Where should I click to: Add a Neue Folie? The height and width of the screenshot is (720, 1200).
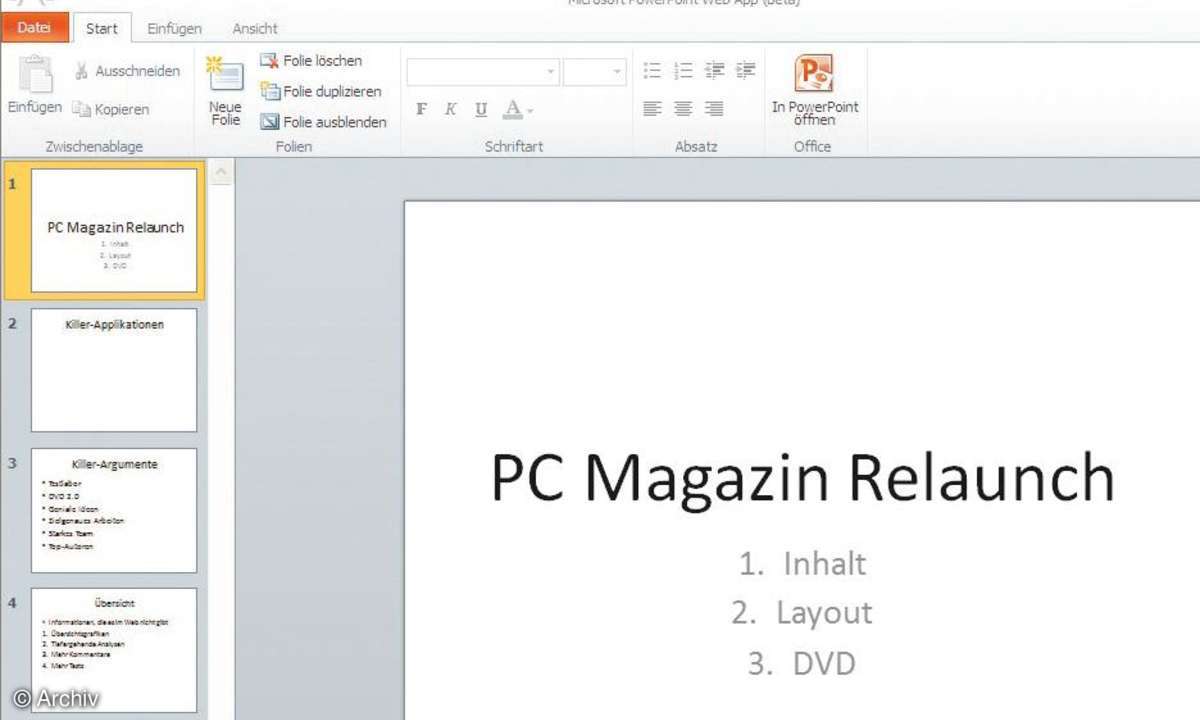click(x=225, y=92)
